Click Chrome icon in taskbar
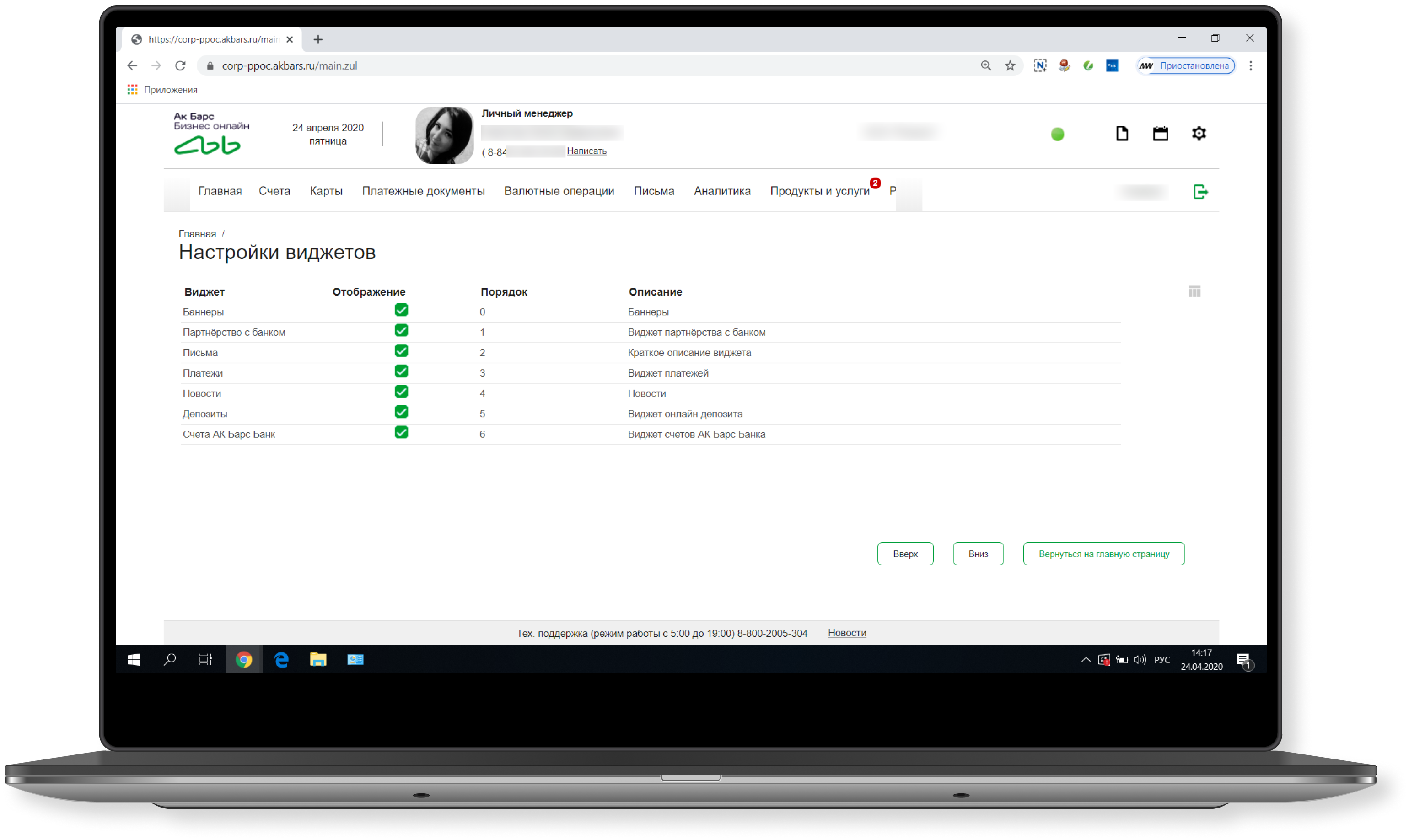The width and height of the screenshot is (1409, 840). [244, 659]
